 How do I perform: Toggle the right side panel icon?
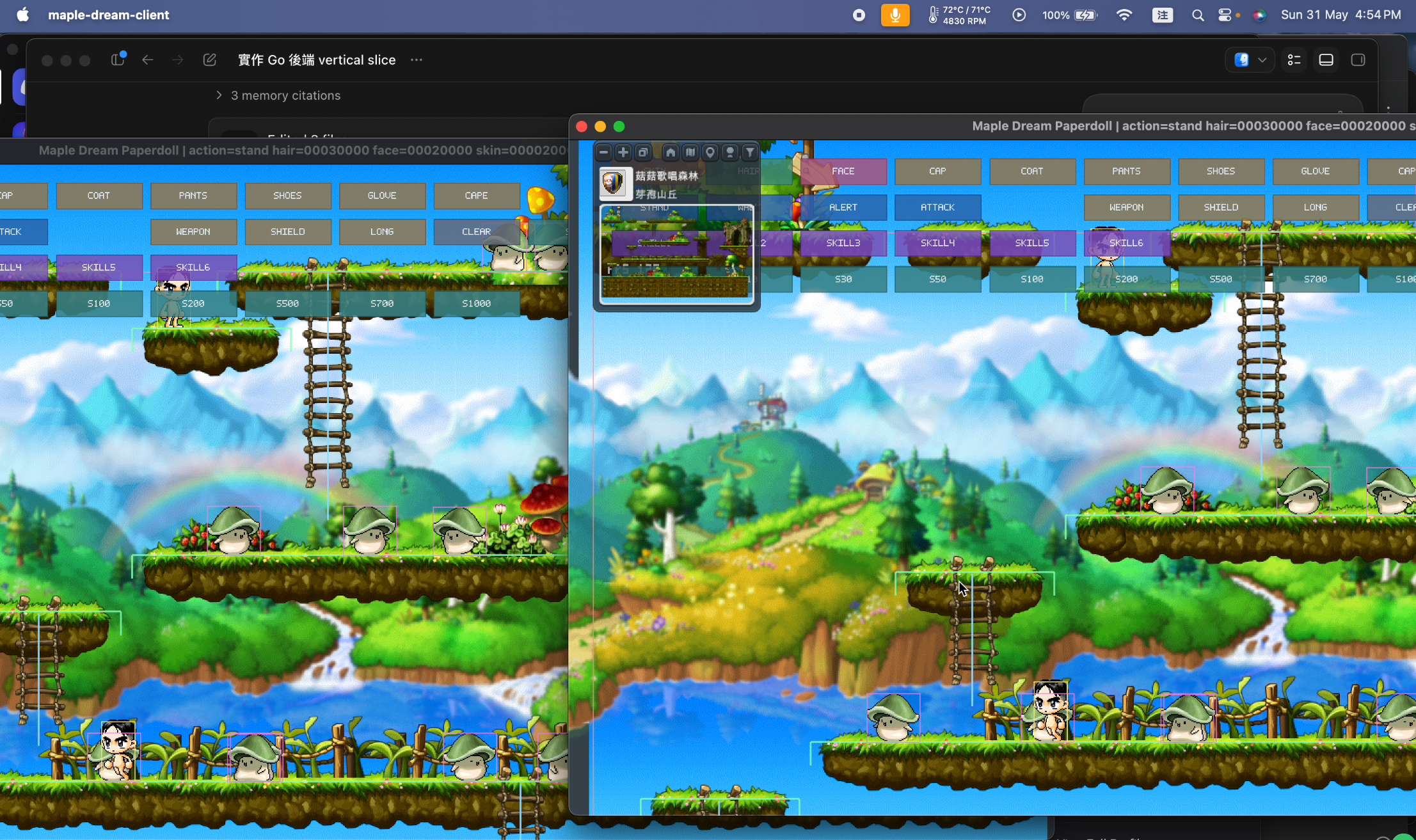click(x=1358, y=60)
